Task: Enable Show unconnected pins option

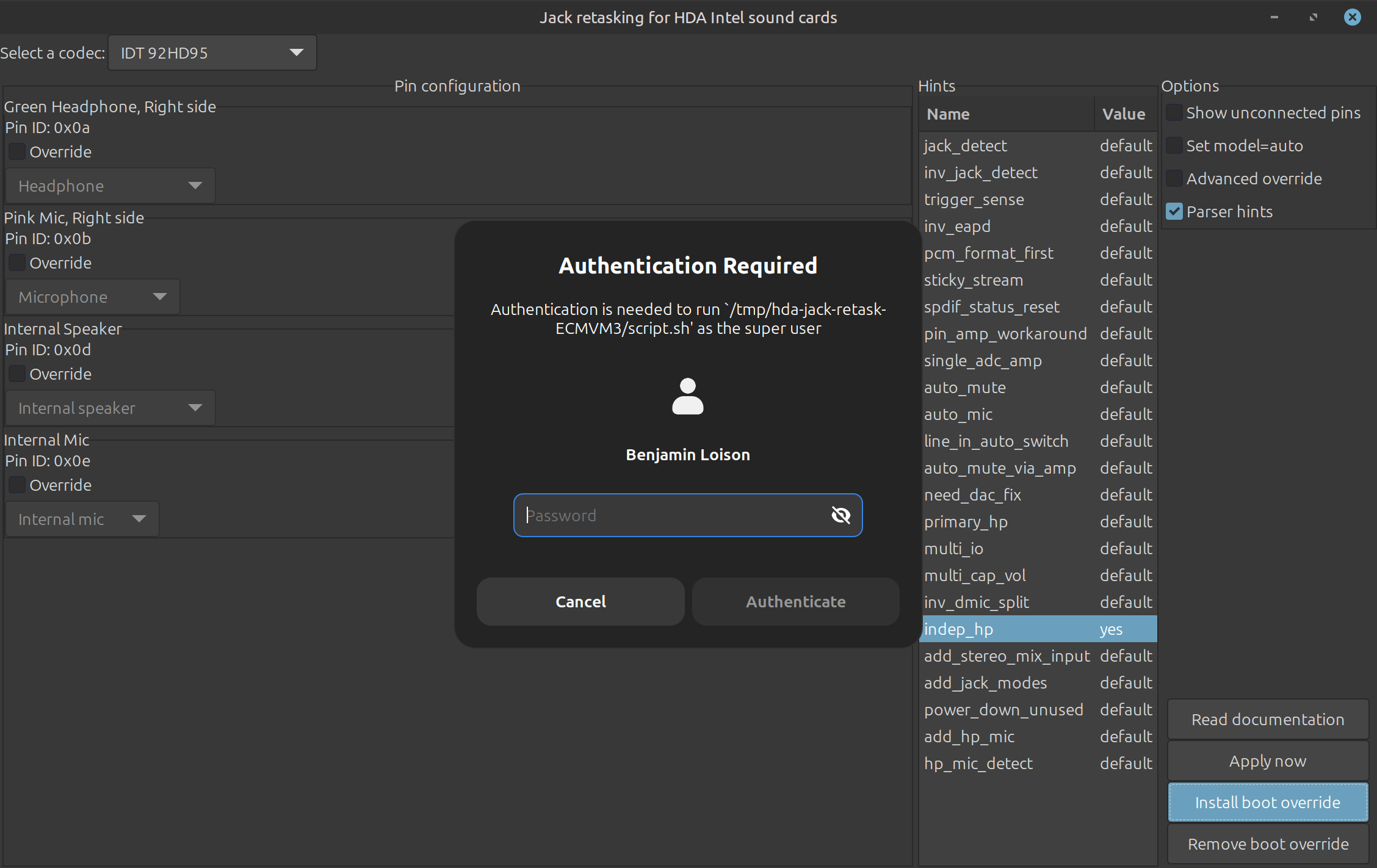Action: (x=1174, y=113)
